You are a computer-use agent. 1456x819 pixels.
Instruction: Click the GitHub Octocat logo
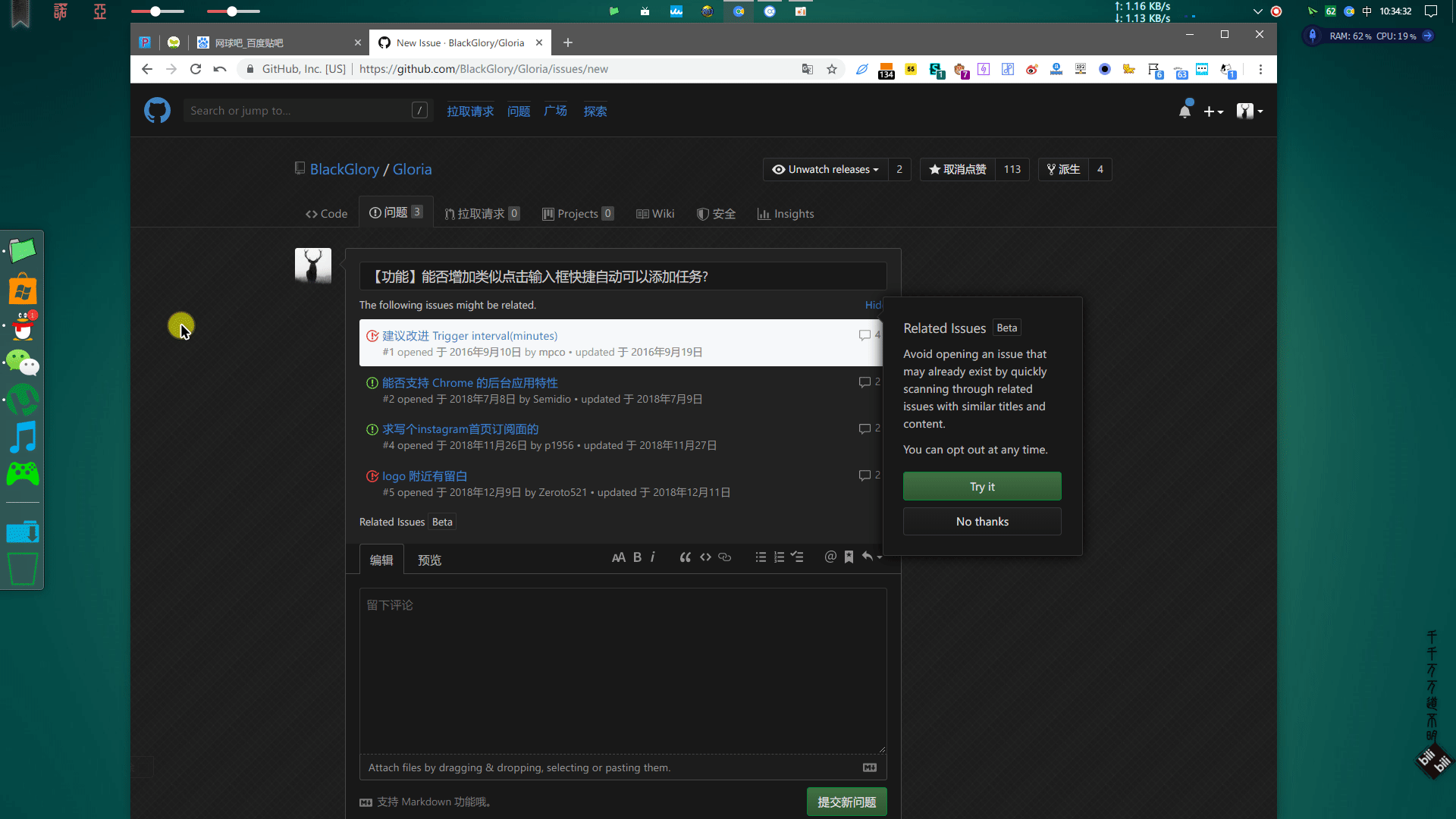coord(157,111)
